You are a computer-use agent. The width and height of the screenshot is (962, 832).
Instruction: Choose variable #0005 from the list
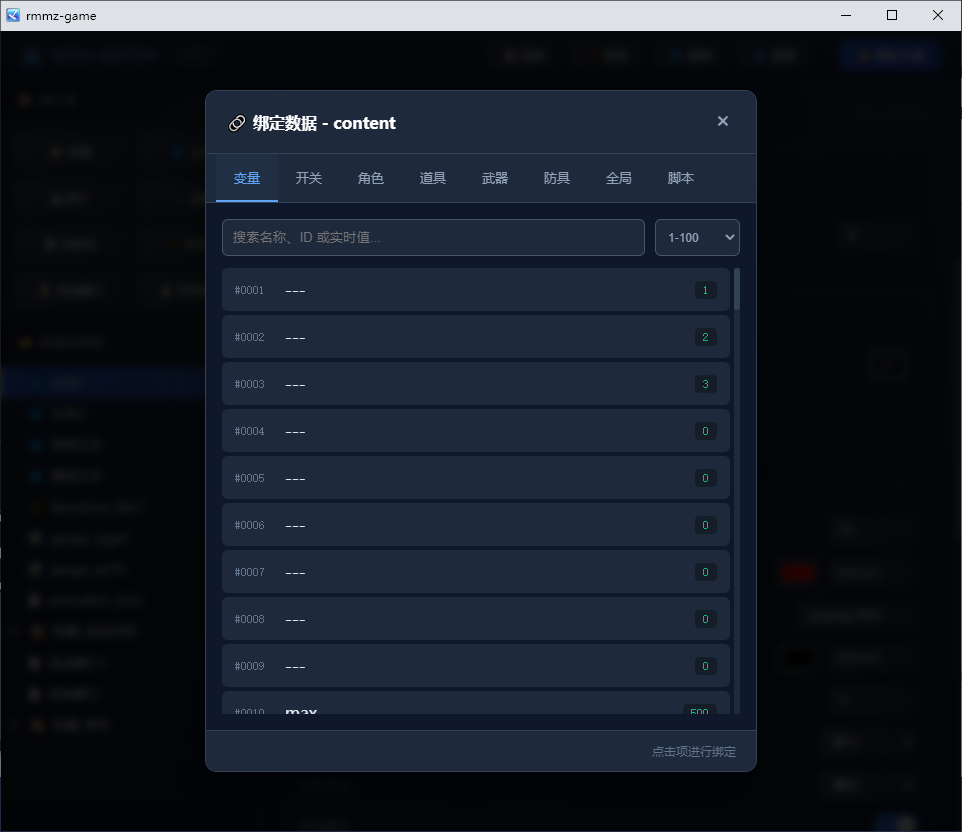[475, 477]
